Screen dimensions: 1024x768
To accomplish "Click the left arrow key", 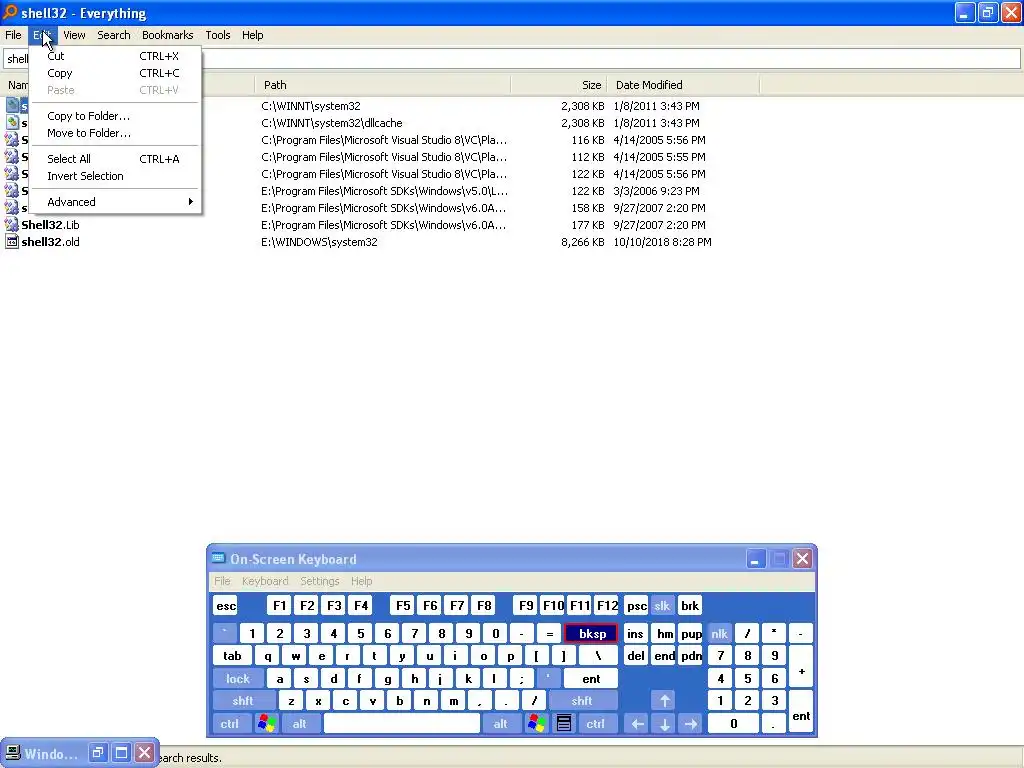I will point(637,724).
